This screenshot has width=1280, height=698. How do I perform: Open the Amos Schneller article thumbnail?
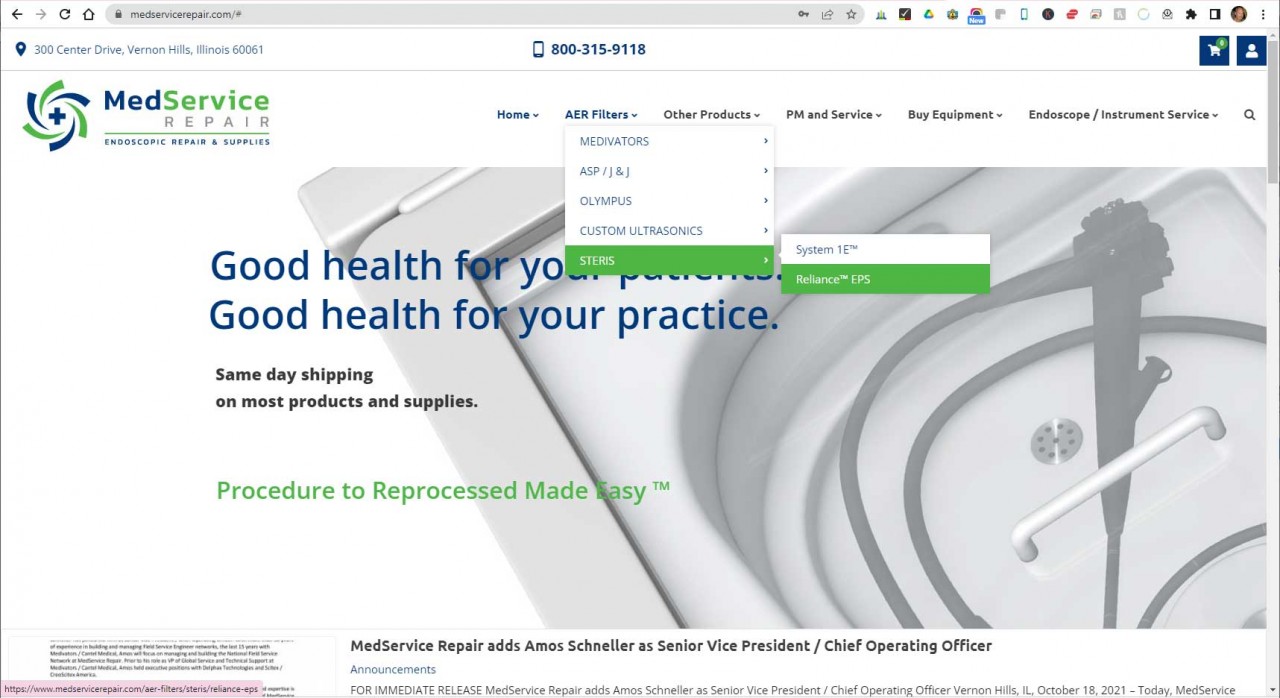(x=172, y=666)
